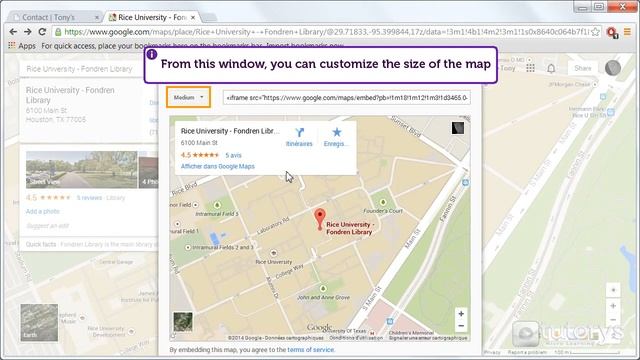Click the Share button on background page
This screenshot has height=360, width=640.
point(582,68)
